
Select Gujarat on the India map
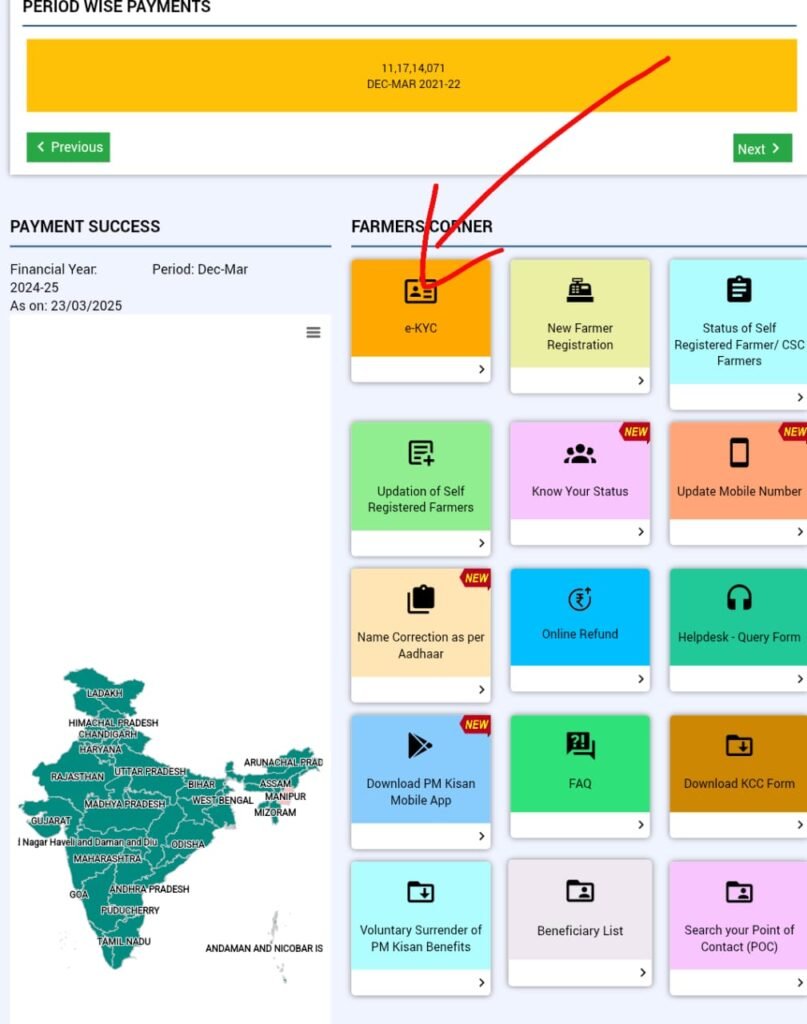(50, 820)
